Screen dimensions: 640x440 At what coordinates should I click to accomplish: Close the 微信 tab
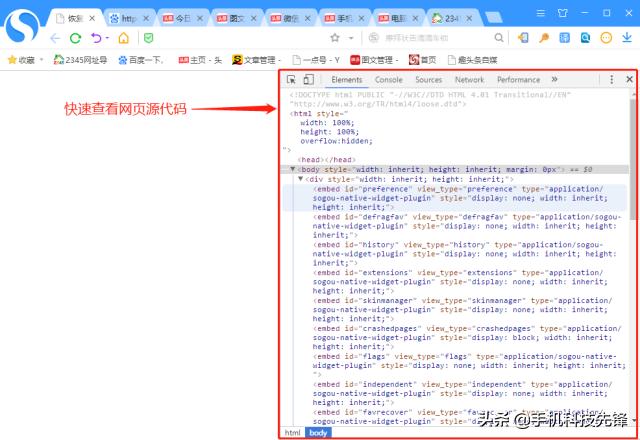click(x=308, y=18)
